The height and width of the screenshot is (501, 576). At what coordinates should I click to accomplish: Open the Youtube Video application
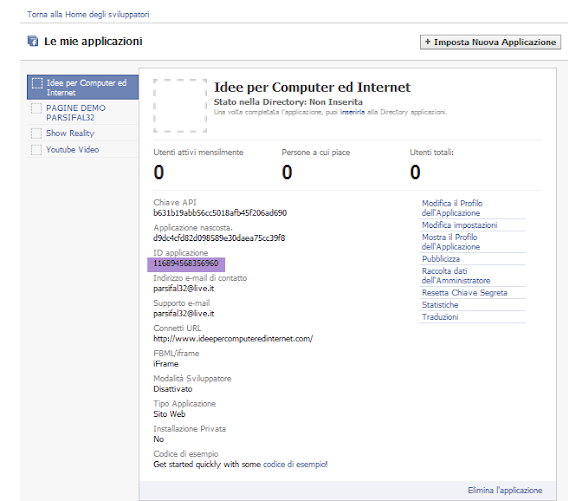(72, 149)
